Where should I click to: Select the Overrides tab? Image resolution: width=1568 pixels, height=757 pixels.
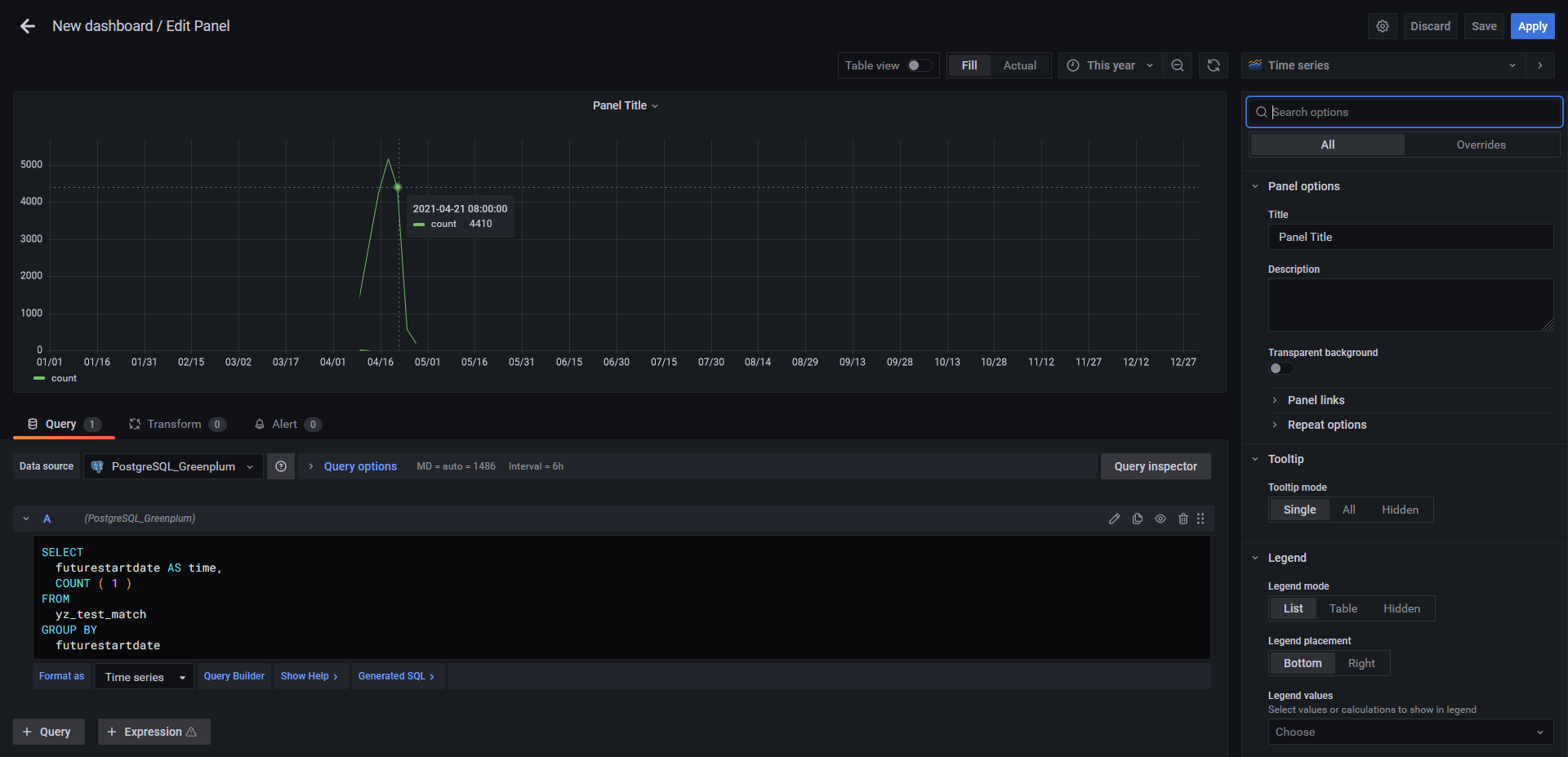pos(1481,145)
